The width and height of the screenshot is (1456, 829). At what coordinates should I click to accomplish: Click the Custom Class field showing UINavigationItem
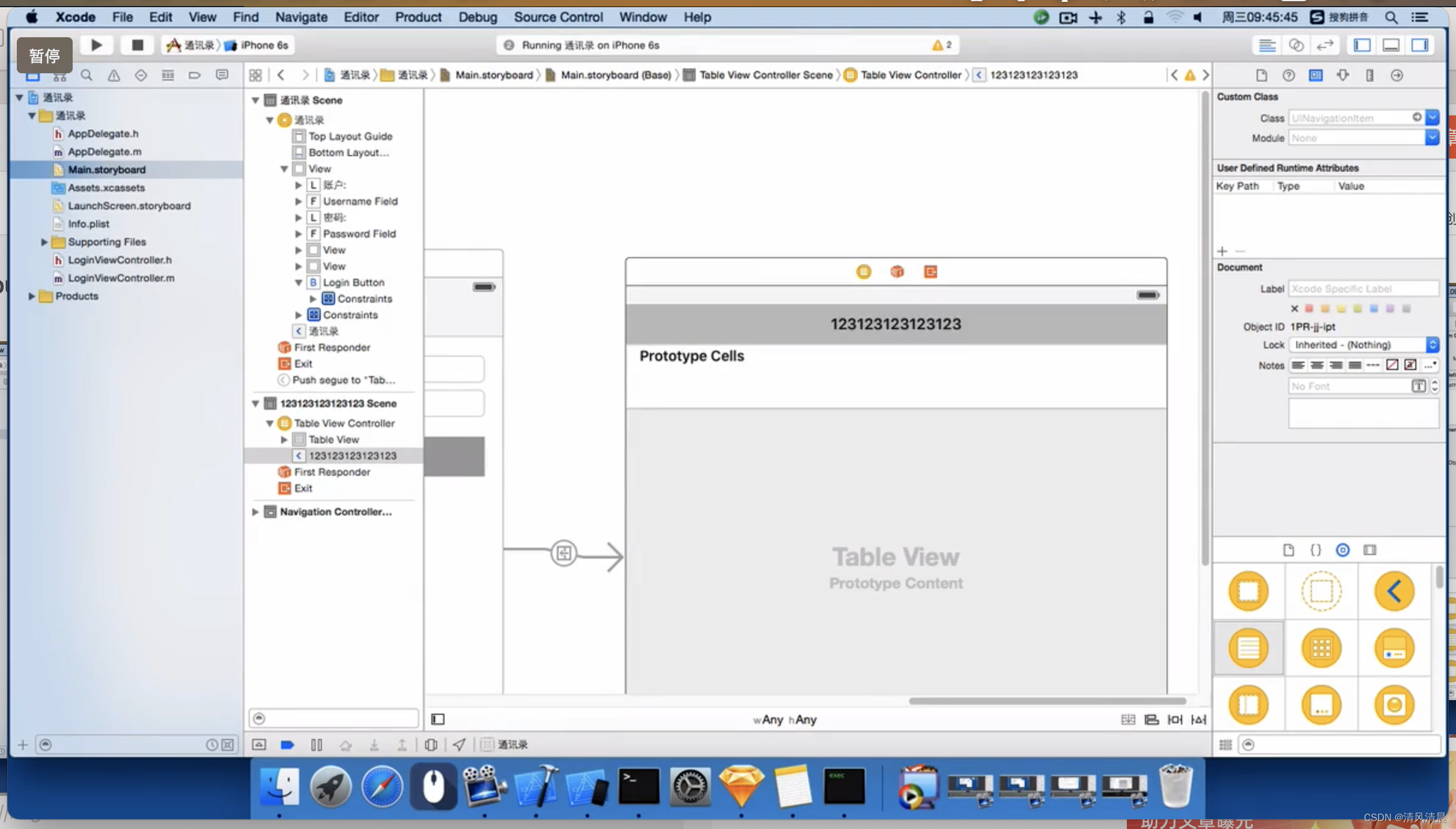point(1355,118)
